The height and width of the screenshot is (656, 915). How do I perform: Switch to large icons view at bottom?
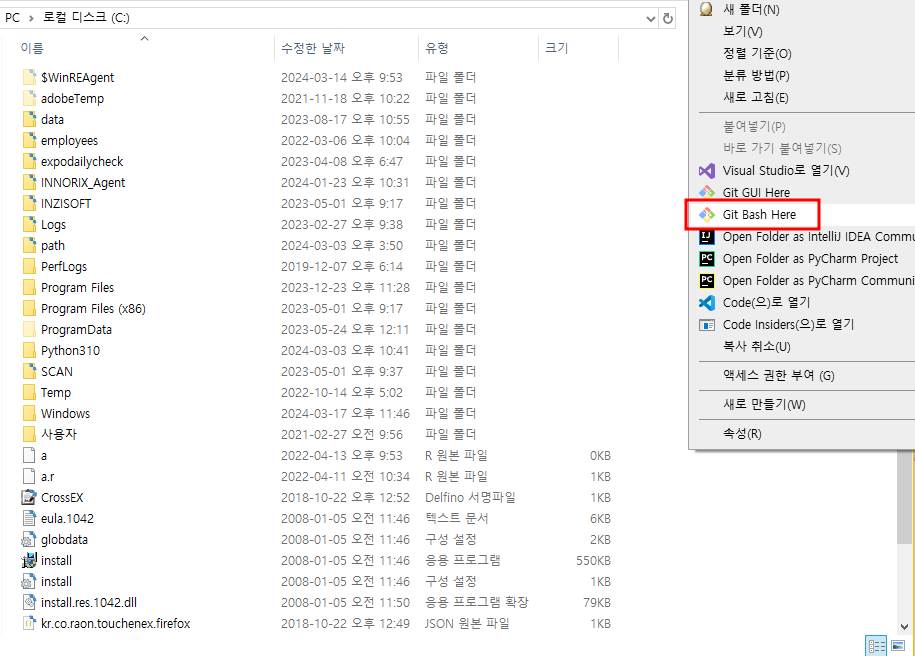coord(898,645)
